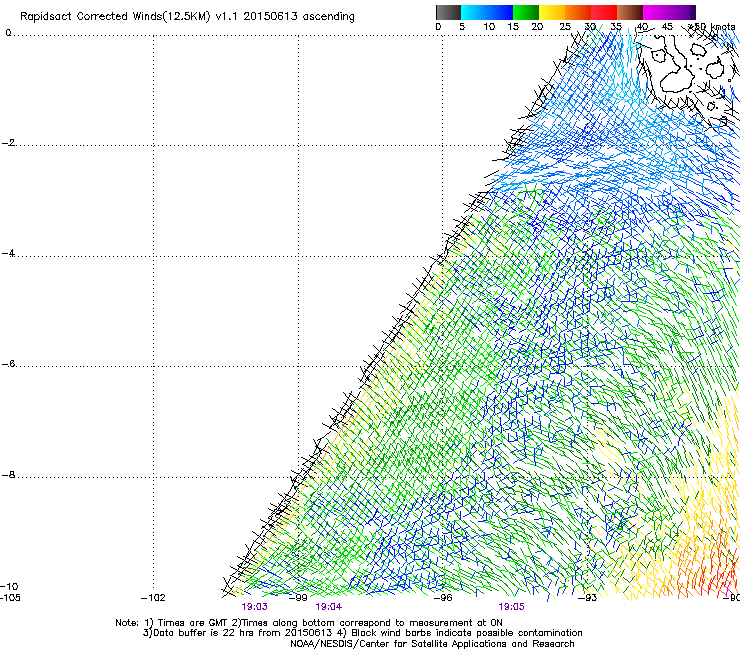Click the longitude axis label "-99"
The width and height of the screenshot is (740, 650).
click(298, 598)
